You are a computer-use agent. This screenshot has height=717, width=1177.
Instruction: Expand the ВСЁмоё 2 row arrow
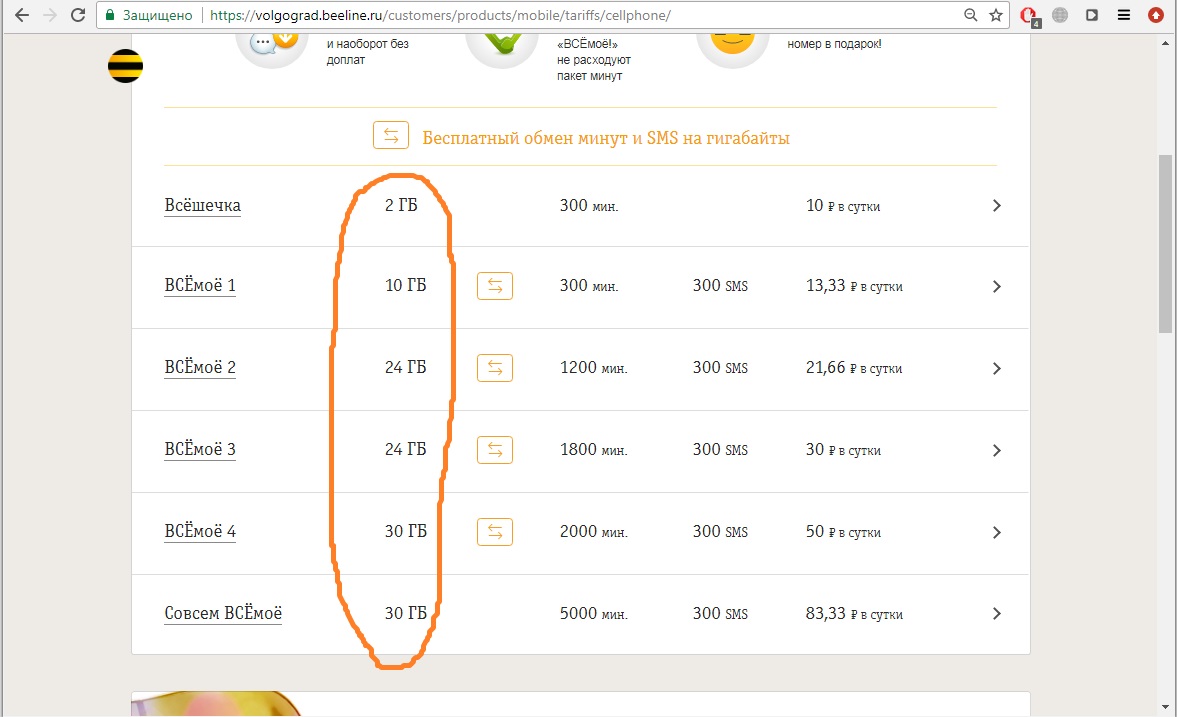pyautogui.click(x=997, y=369)
